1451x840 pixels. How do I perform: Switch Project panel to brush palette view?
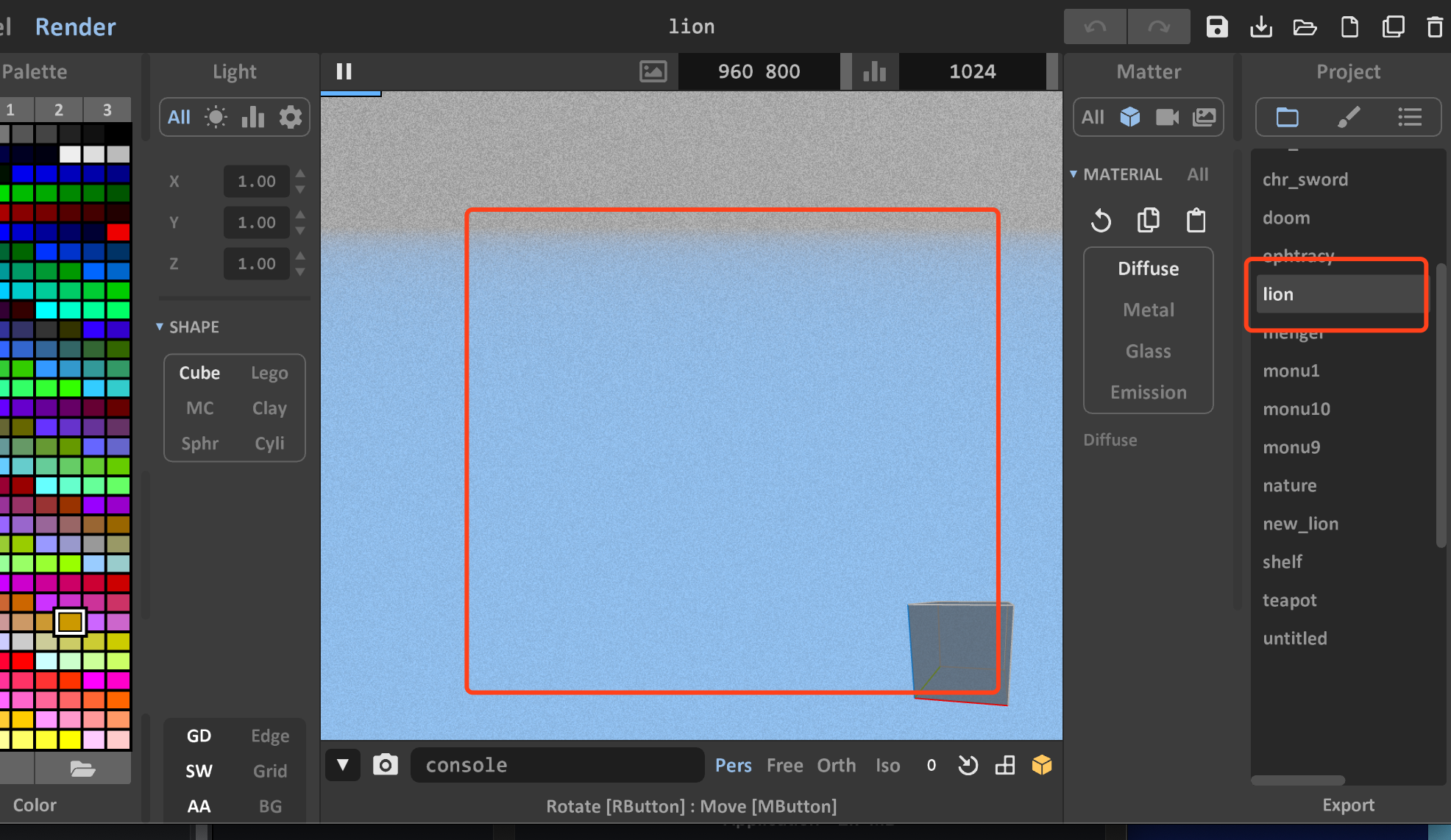pos(1349,116)
